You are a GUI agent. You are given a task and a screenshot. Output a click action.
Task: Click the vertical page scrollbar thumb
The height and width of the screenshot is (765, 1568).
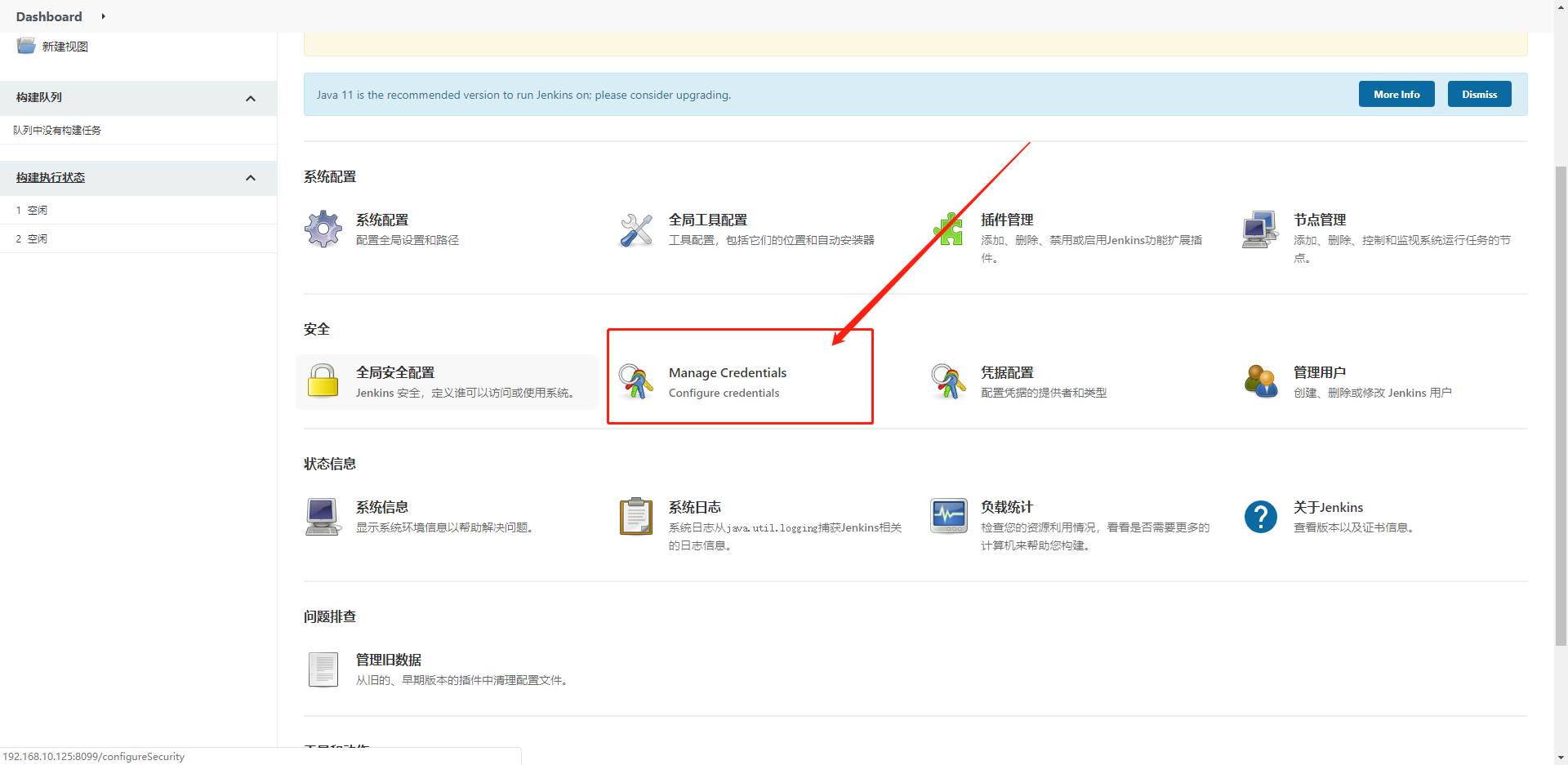[x=1561, y=406]
